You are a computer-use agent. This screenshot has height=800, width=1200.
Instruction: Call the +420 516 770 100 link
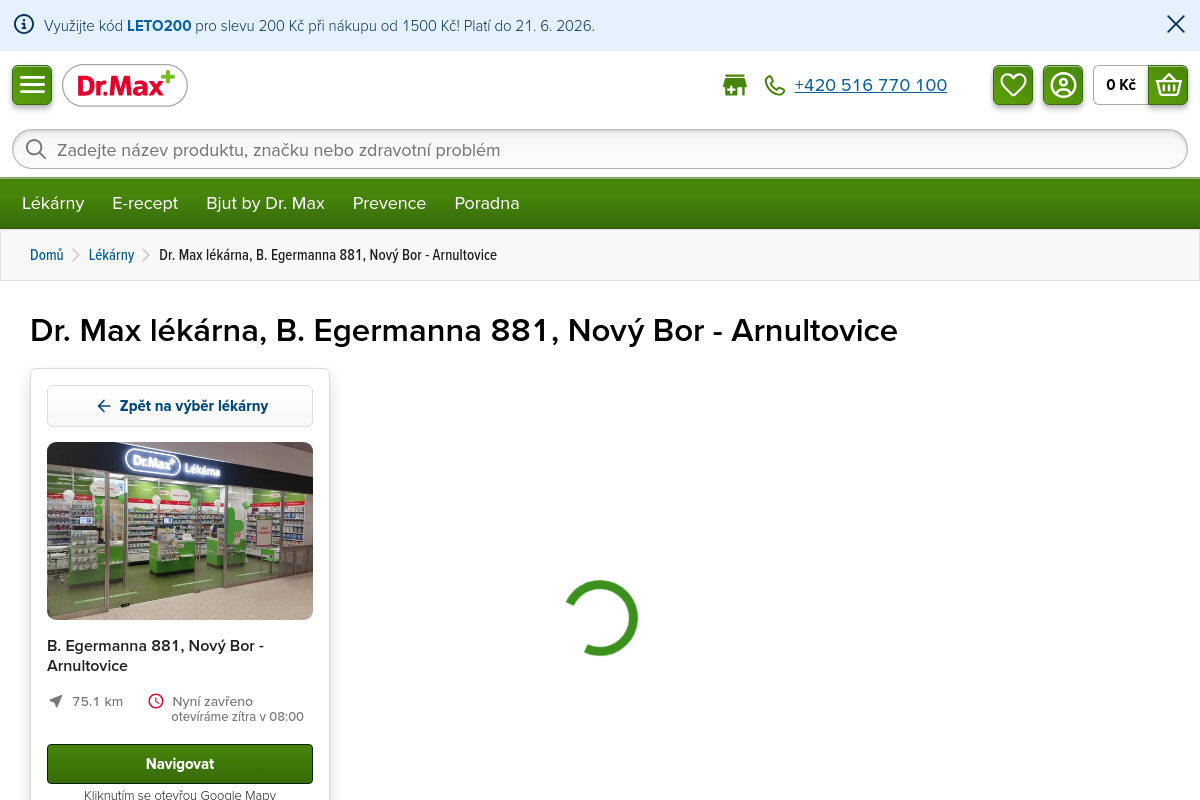870,85
